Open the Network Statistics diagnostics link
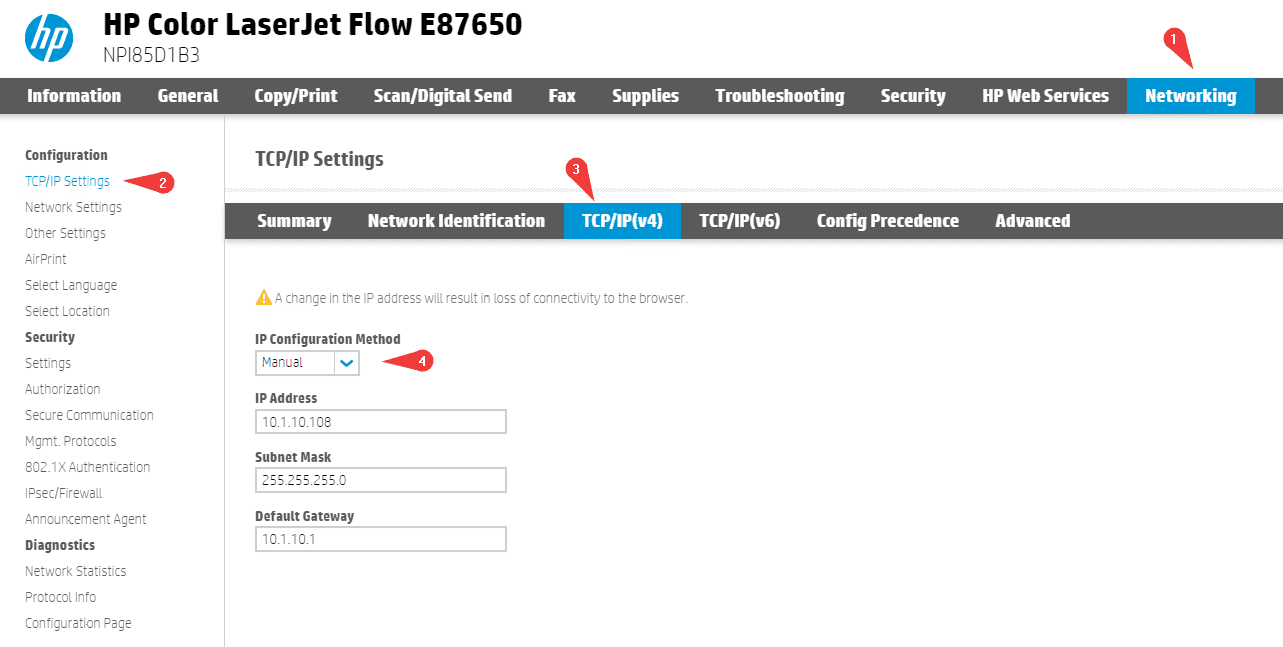Screen dimensions: 1283x647 (76, 571)
